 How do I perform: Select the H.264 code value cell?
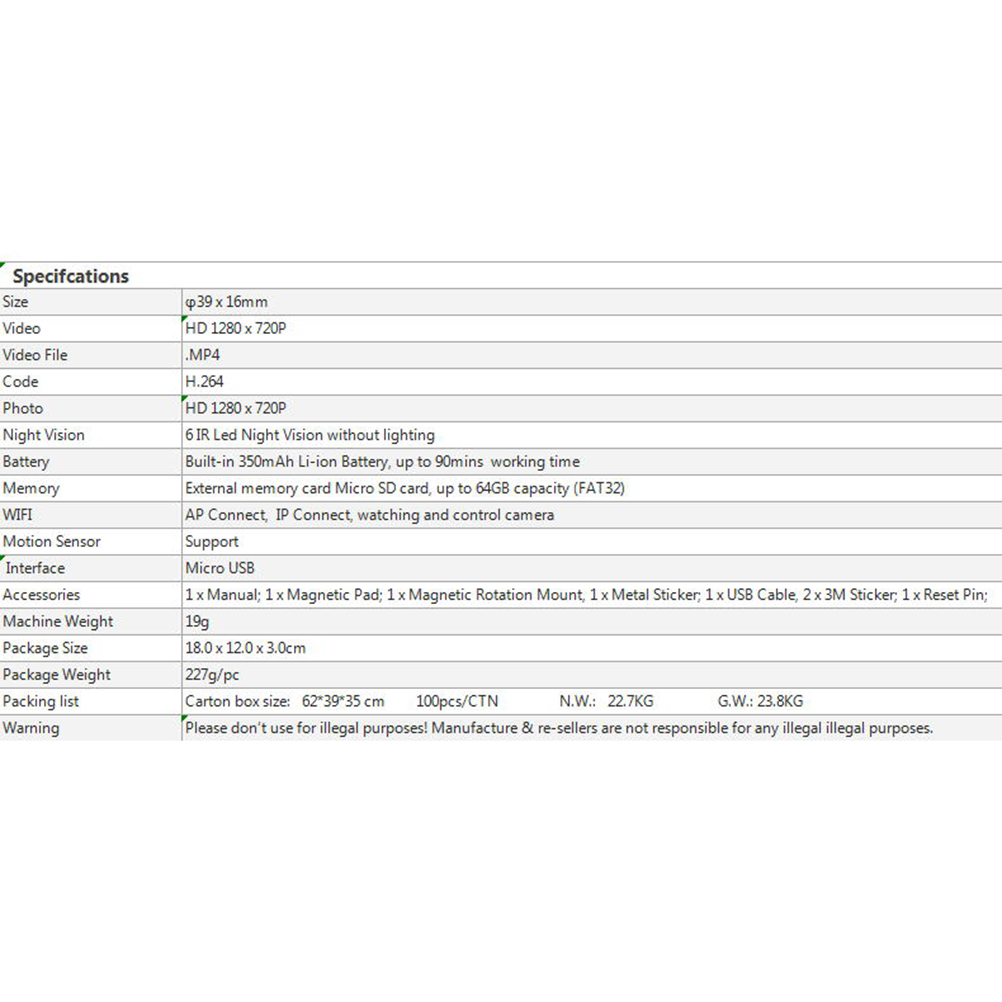click(205, 382)
